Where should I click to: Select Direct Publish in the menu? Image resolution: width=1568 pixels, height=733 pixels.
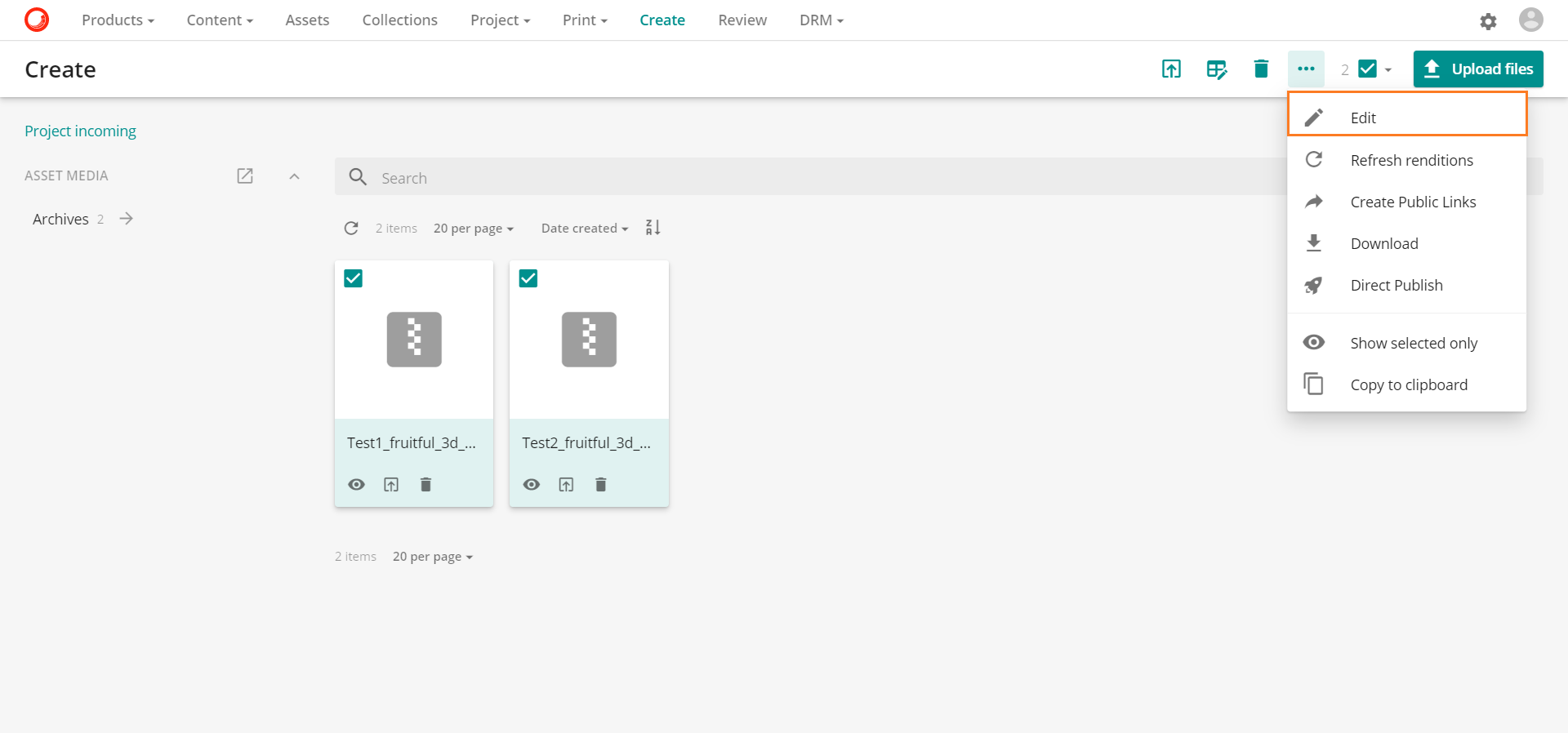tap(1396, 286)
